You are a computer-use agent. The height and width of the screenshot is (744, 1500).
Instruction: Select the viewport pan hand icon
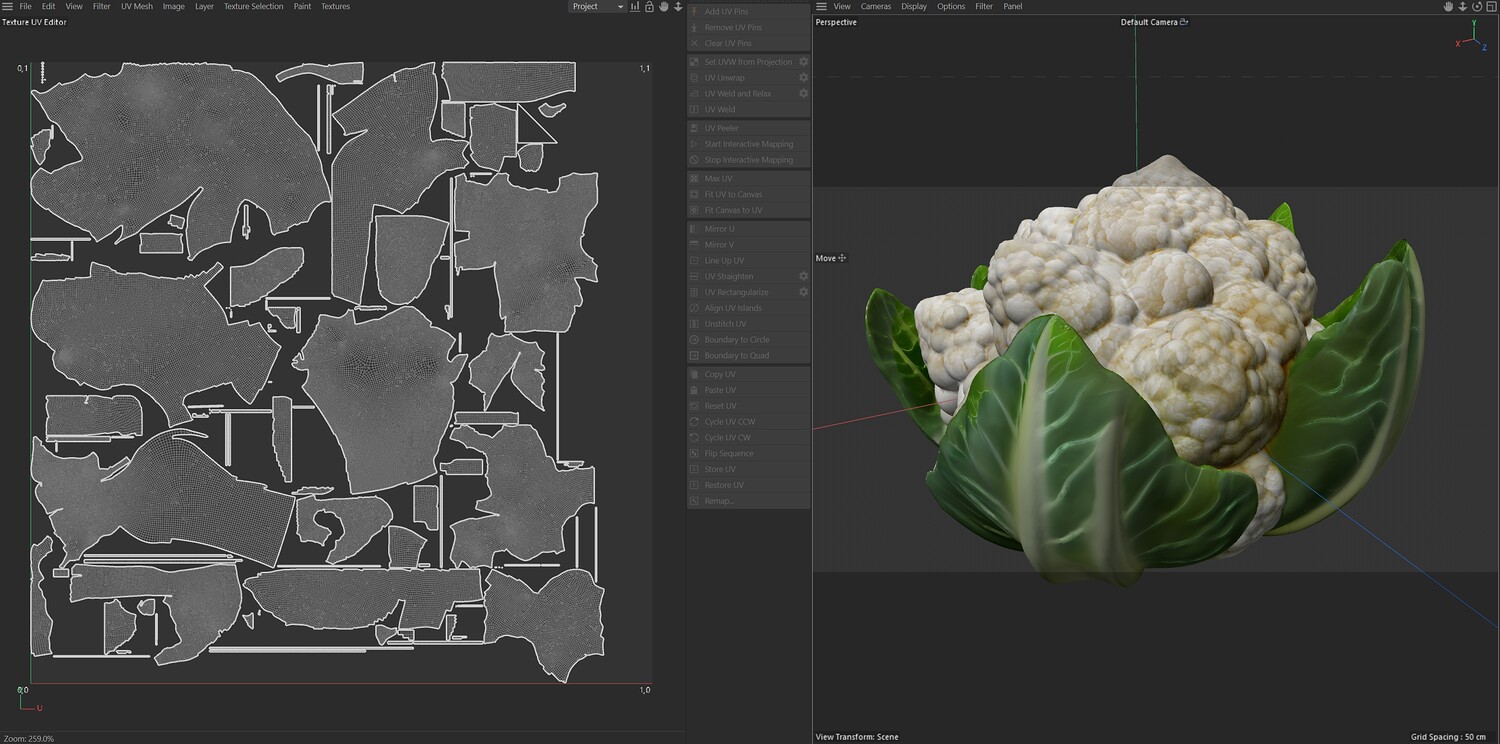(1447, 6)
